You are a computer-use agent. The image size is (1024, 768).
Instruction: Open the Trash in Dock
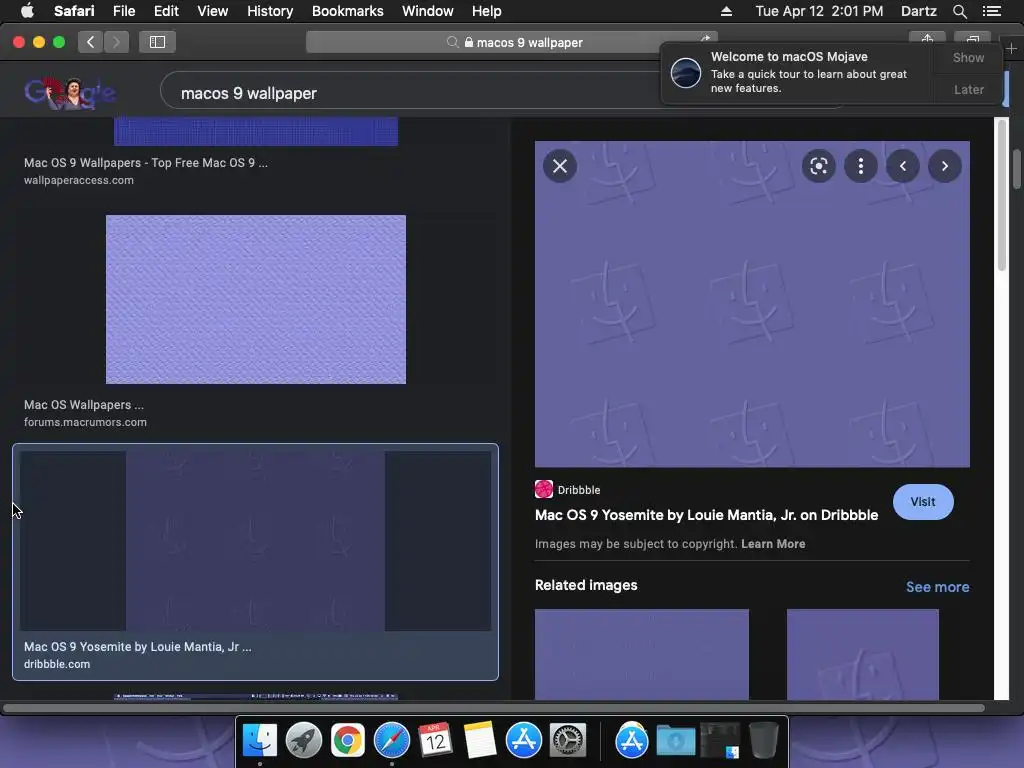tap(763, 741)
